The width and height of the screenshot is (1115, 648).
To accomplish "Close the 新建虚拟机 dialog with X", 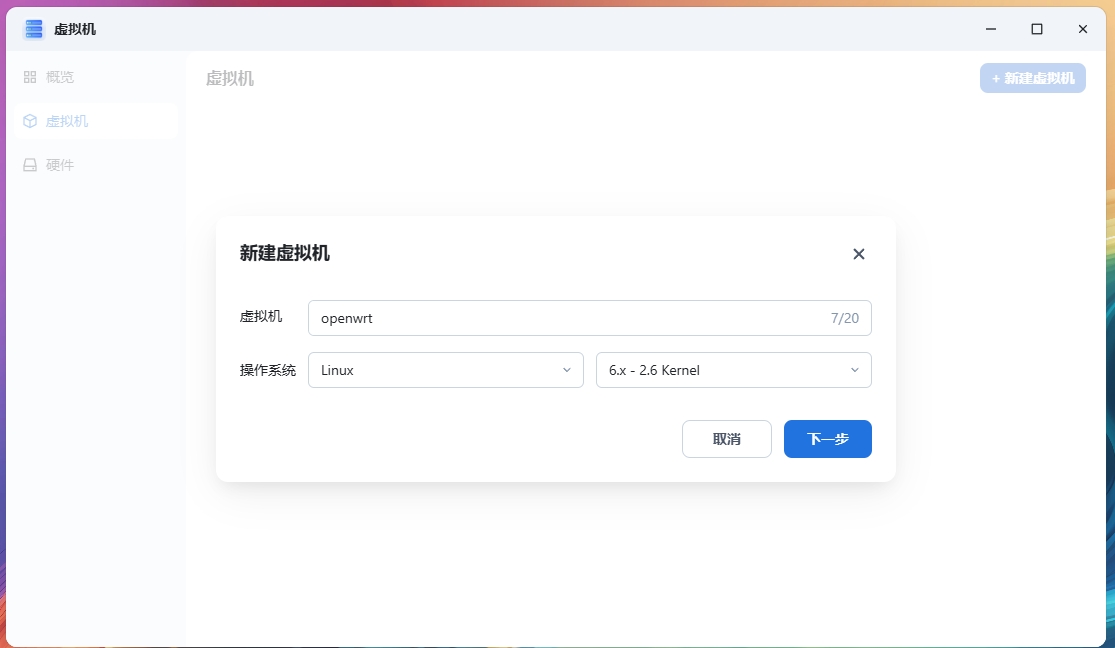I will 858,254.
